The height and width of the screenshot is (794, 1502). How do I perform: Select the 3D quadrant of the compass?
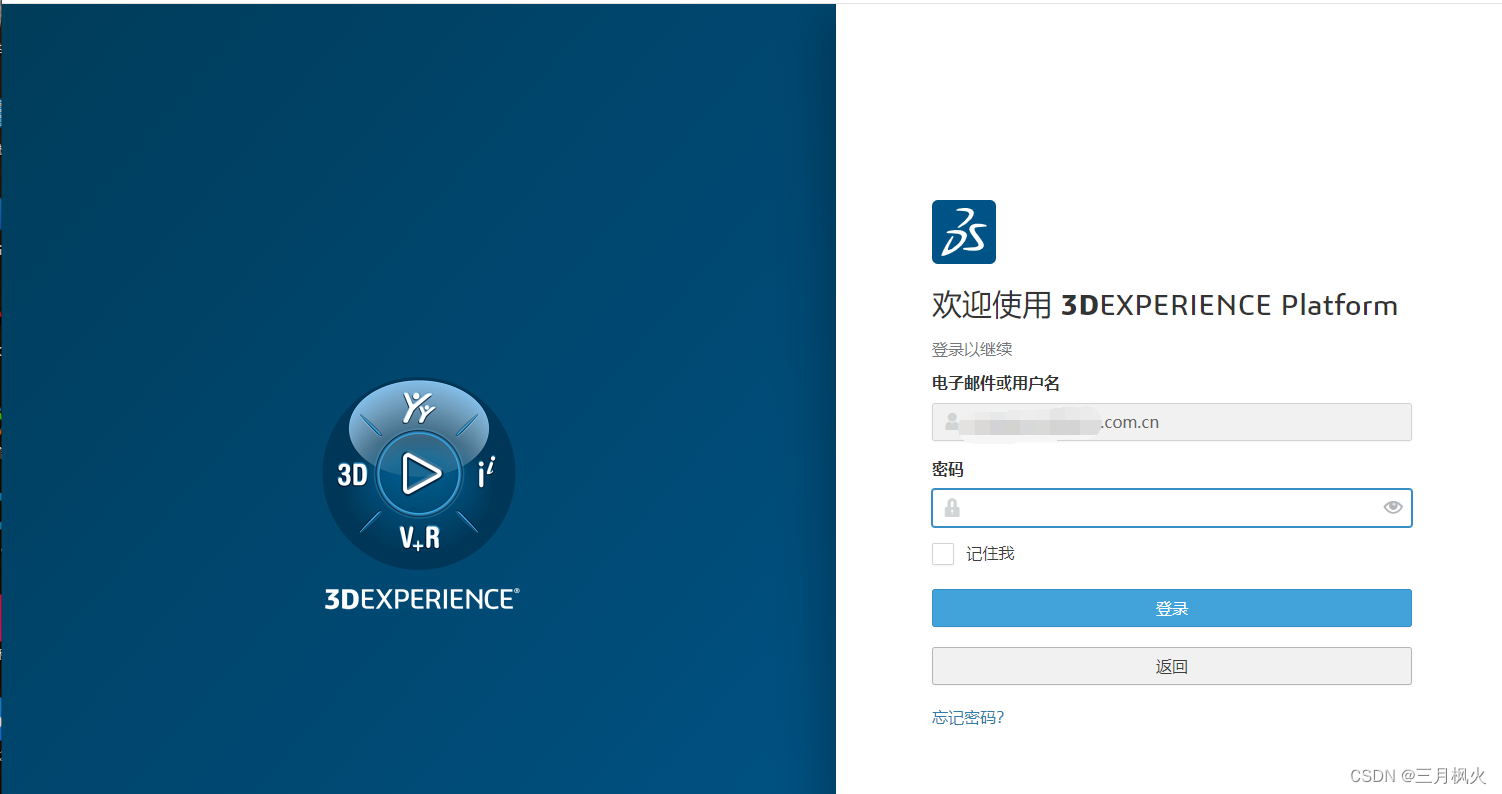click(352, 474)
